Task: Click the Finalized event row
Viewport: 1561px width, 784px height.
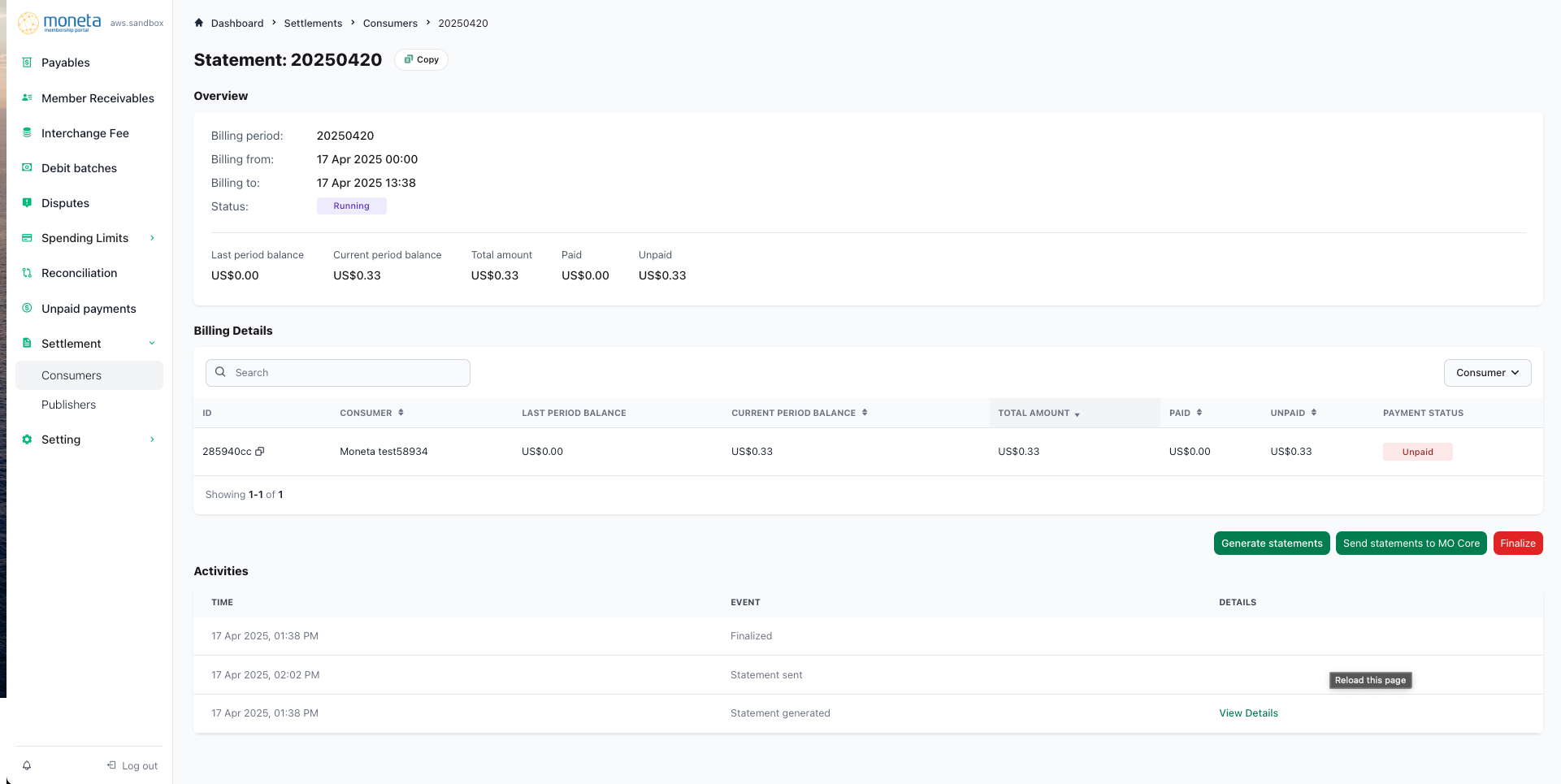Action: pos(868,636)
